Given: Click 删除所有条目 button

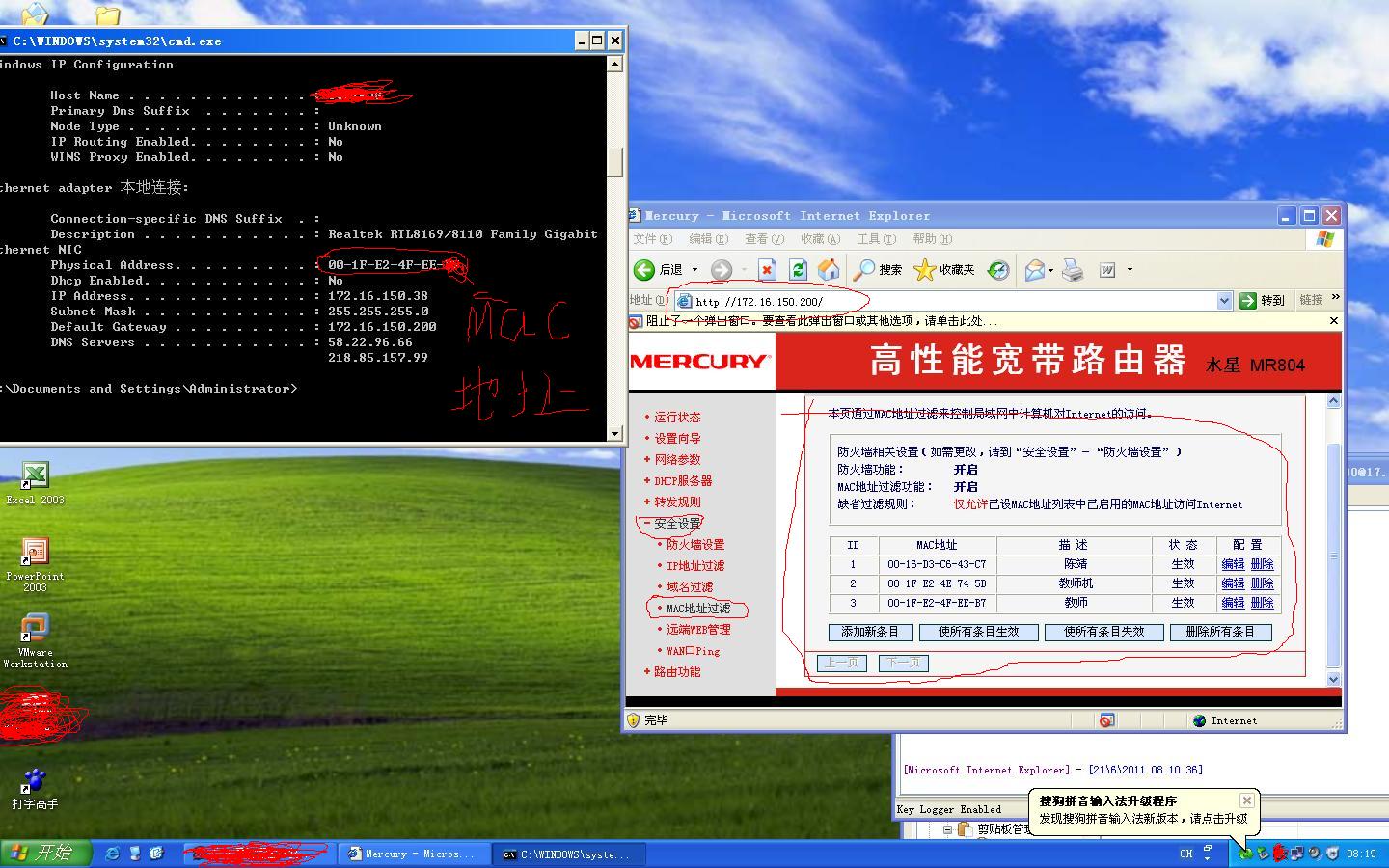Looking at the screenshot, I should point(1220,633).
